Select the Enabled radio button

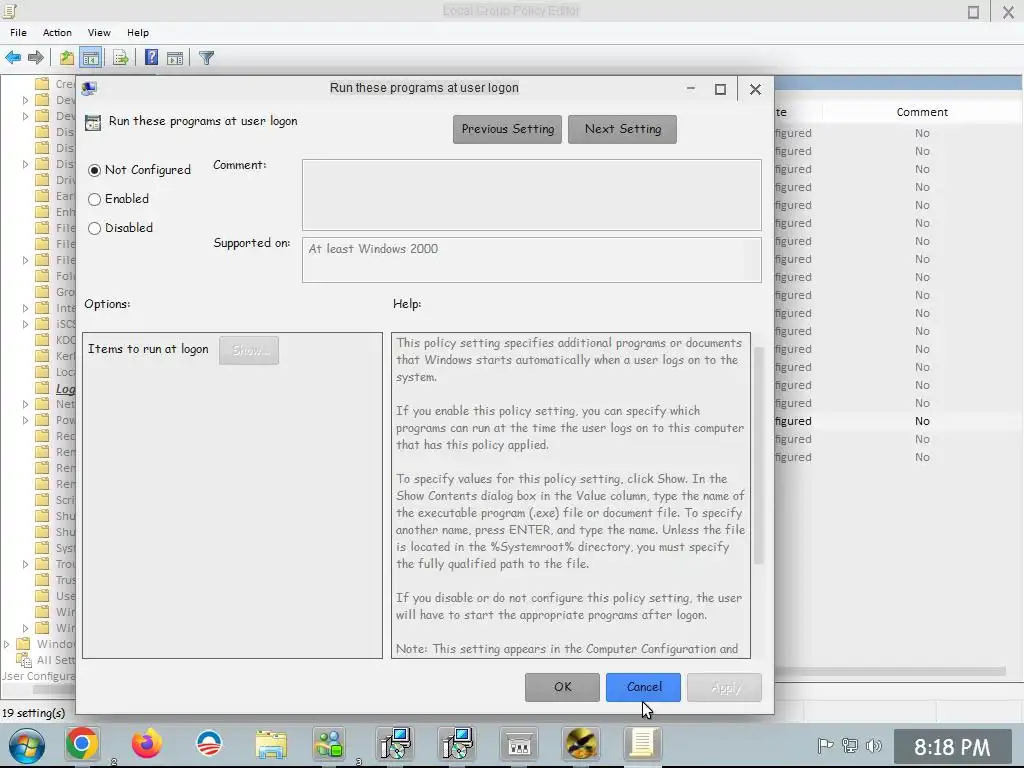pyautogui.click(x=94, y=199)
